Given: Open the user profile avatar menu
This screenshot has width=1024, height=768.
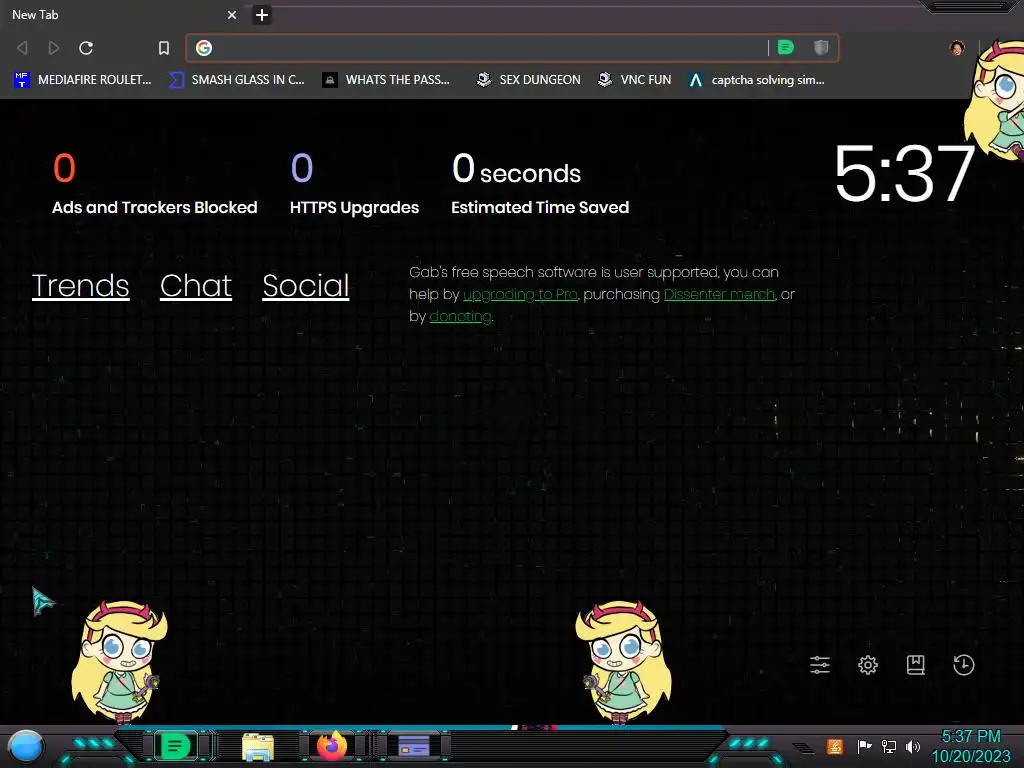Looking at the screenshot, I should [957, 48].
